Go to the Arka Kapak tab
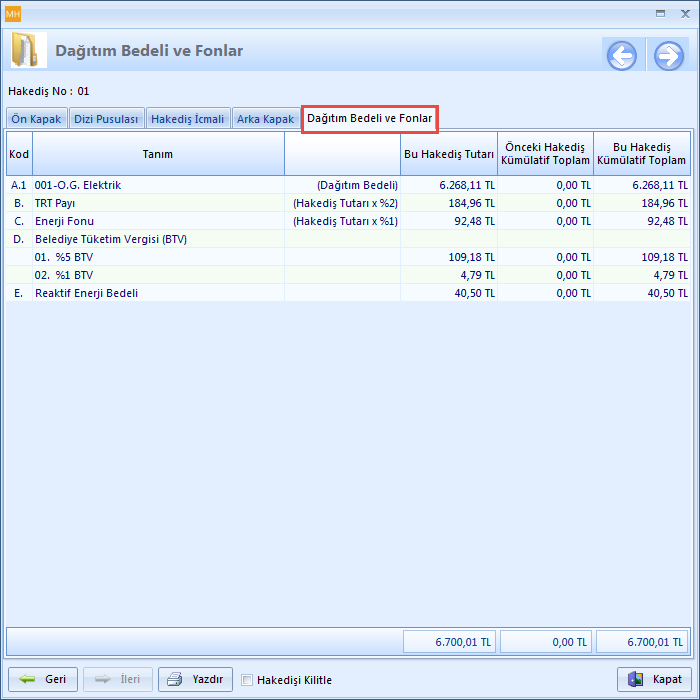This screenshot has width=700, height=700. [x=265, y=119]
